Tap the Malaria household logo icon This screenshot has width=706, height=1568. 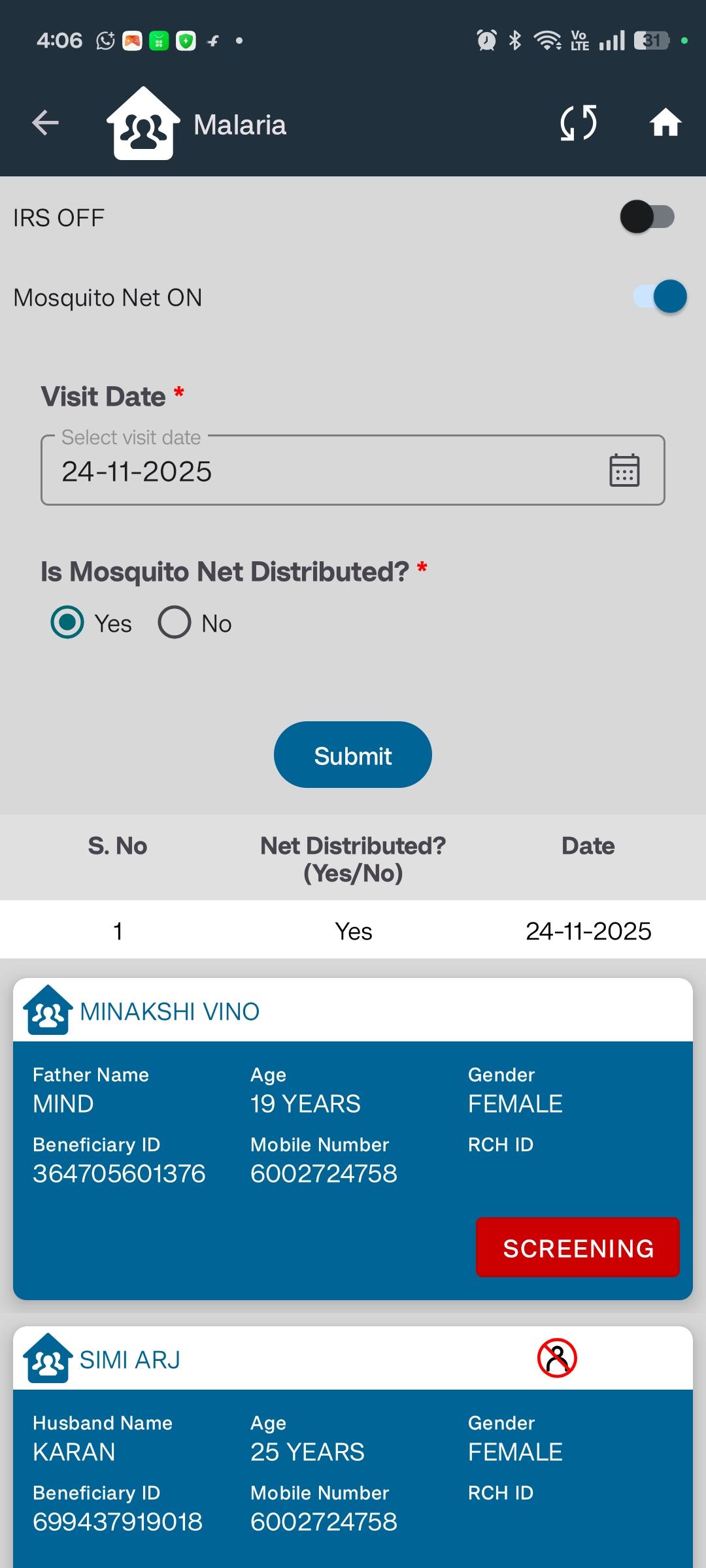click(x=143, y=123)
